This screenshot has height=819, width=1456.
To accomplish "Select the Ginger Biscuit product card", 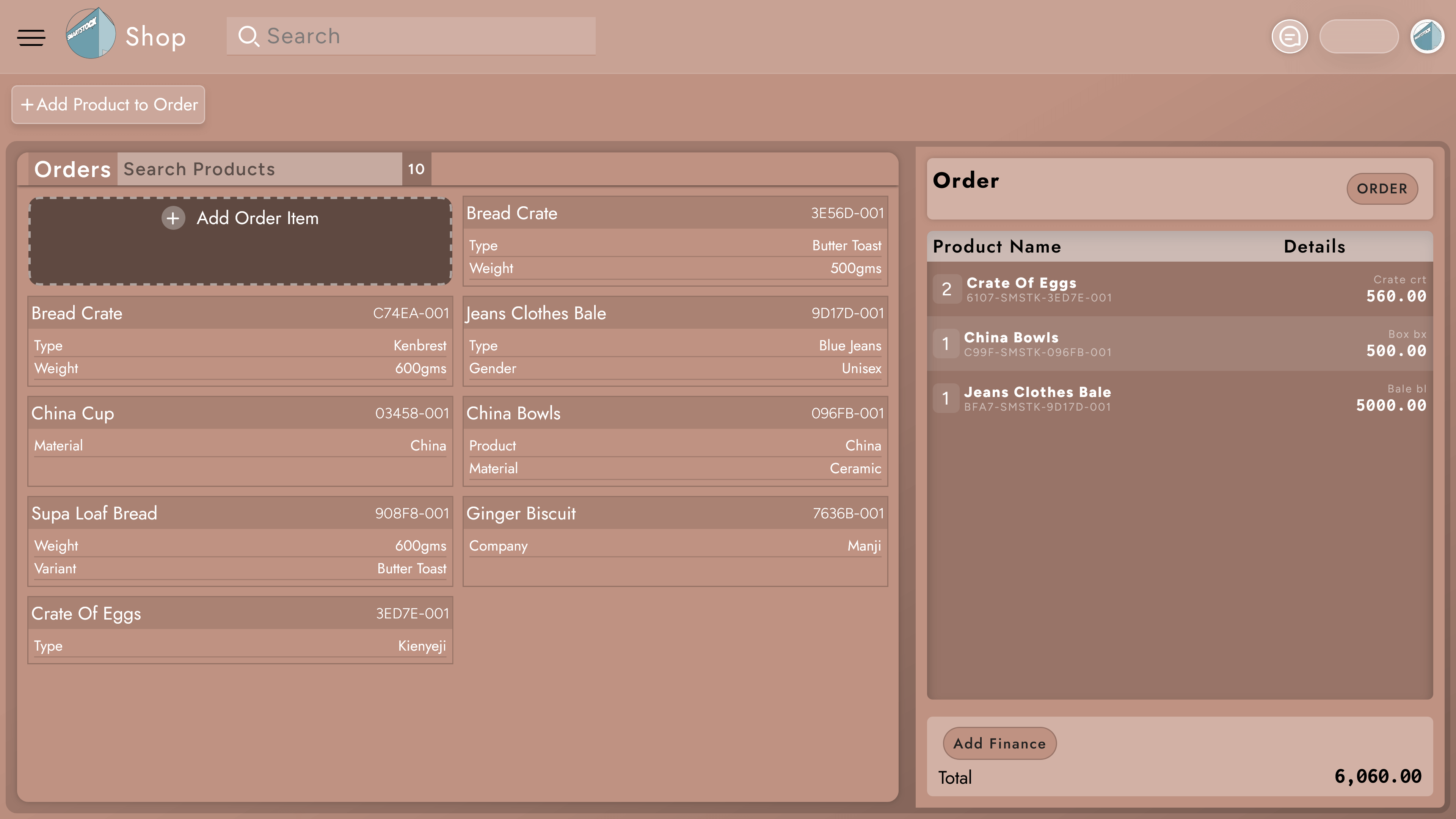I will point(675,541).
